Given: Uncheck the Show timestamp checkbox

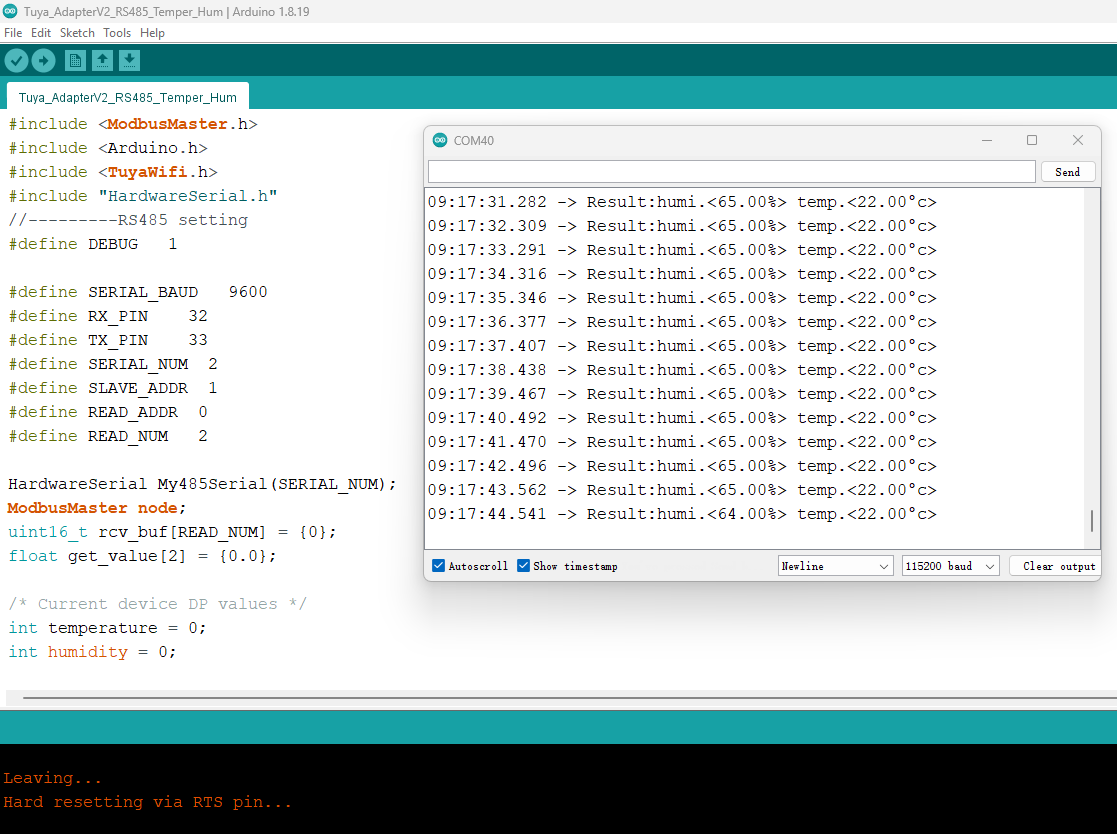Looking at the screenshot, I should coord(523,566).
